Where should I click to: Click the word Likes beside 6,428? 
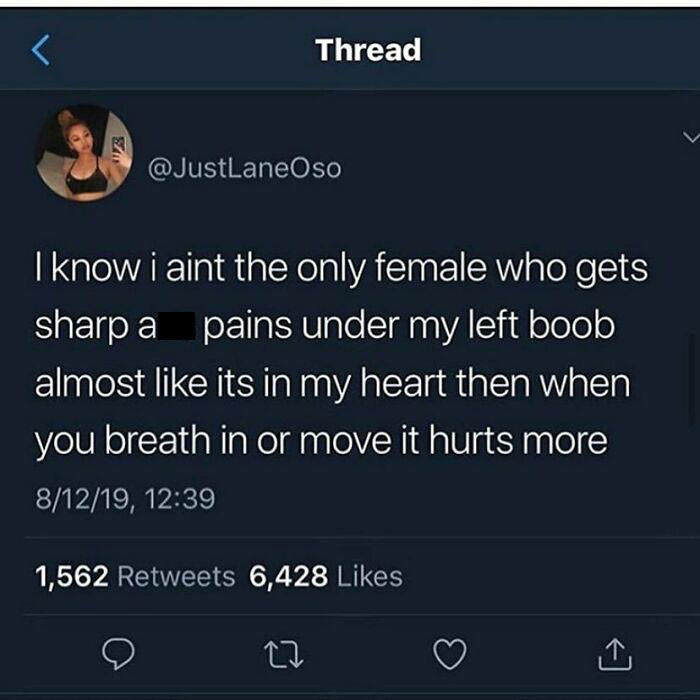[x=370, y=576]
